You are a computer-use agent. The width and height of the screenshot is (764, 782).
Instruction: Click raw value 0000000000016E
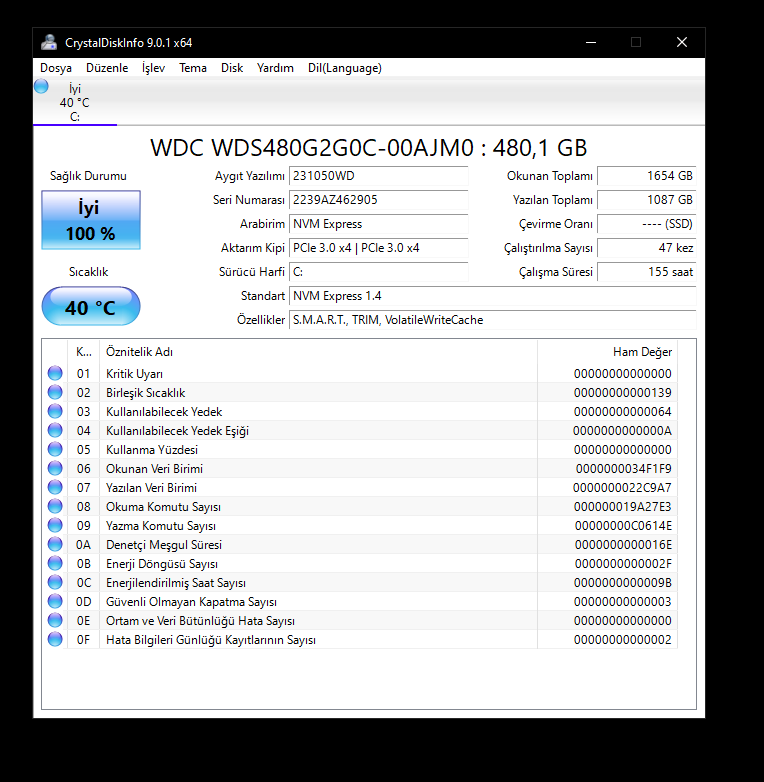[x=623, y=545]
